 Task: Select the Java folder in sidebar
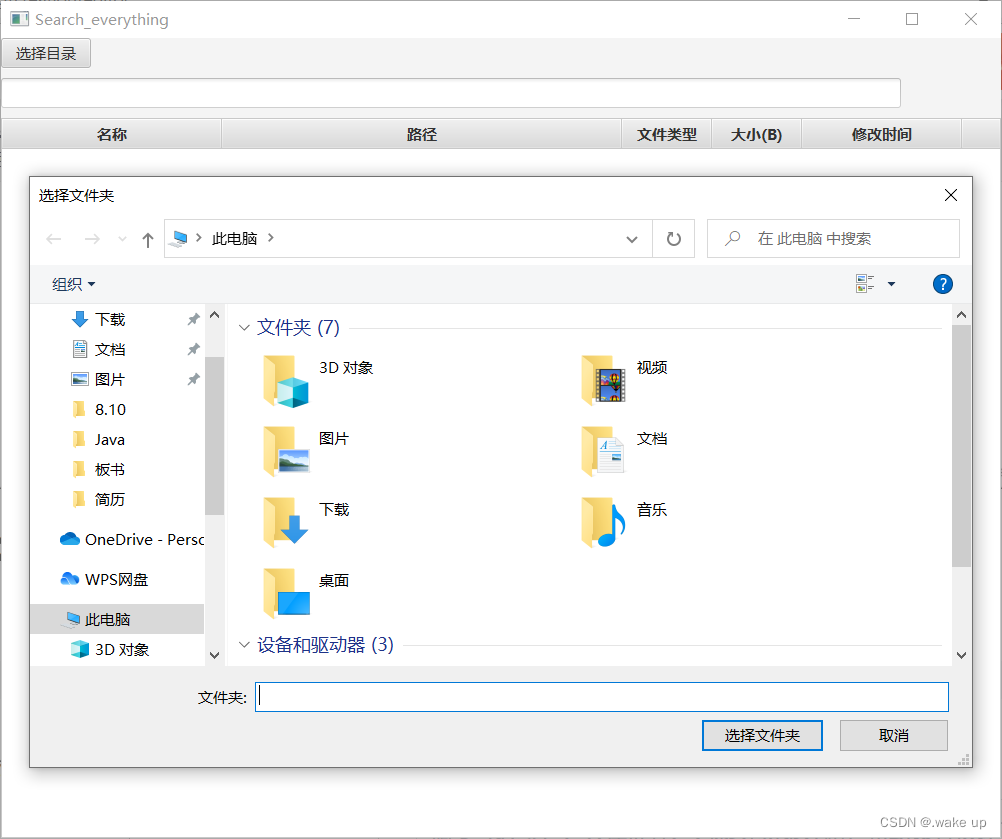(x=108, y=438)
